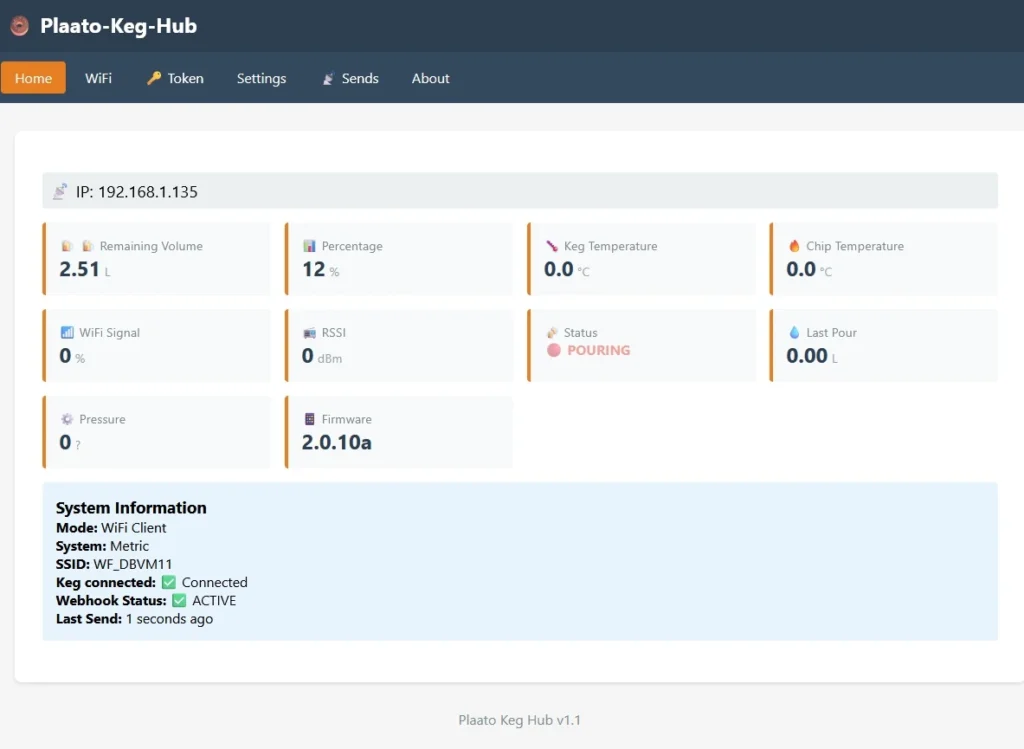Click the bar chart Percentage icon
This screenshot has width=1024, height=749.
pyautogui.click(x=309, y=246)
